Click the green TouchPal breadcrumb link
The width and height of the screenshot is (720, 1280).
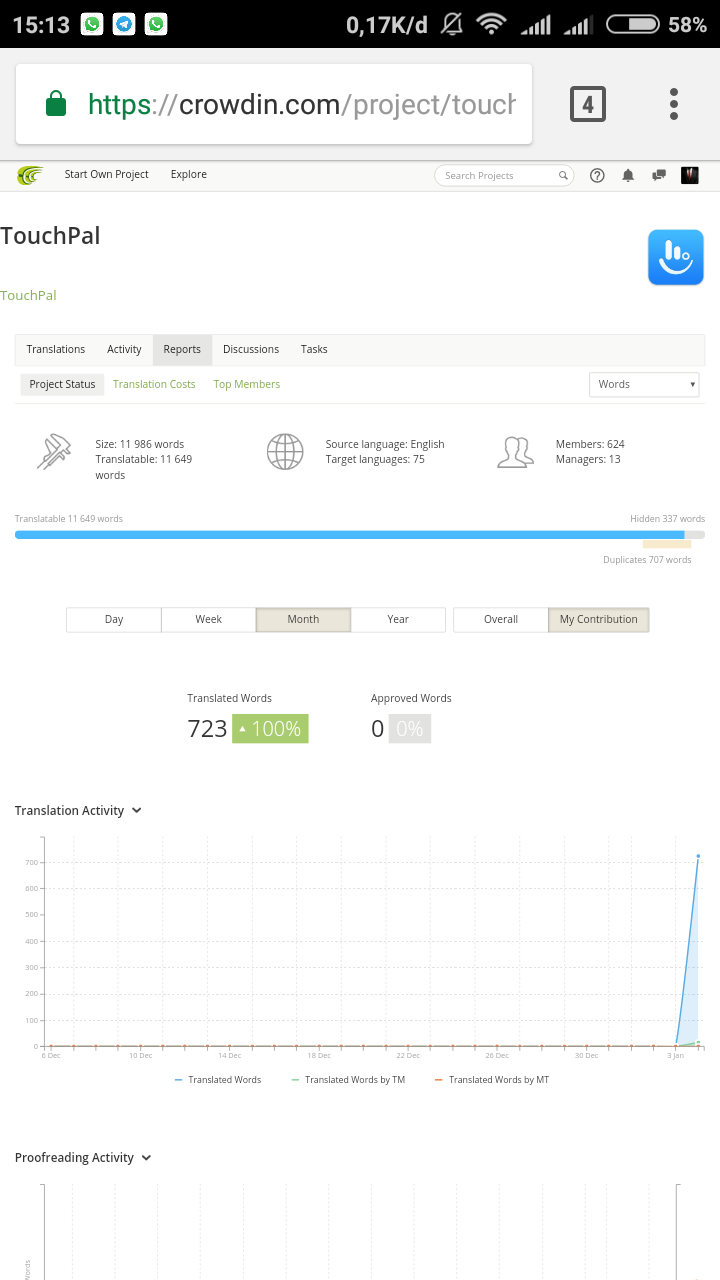tap(28, 295)
